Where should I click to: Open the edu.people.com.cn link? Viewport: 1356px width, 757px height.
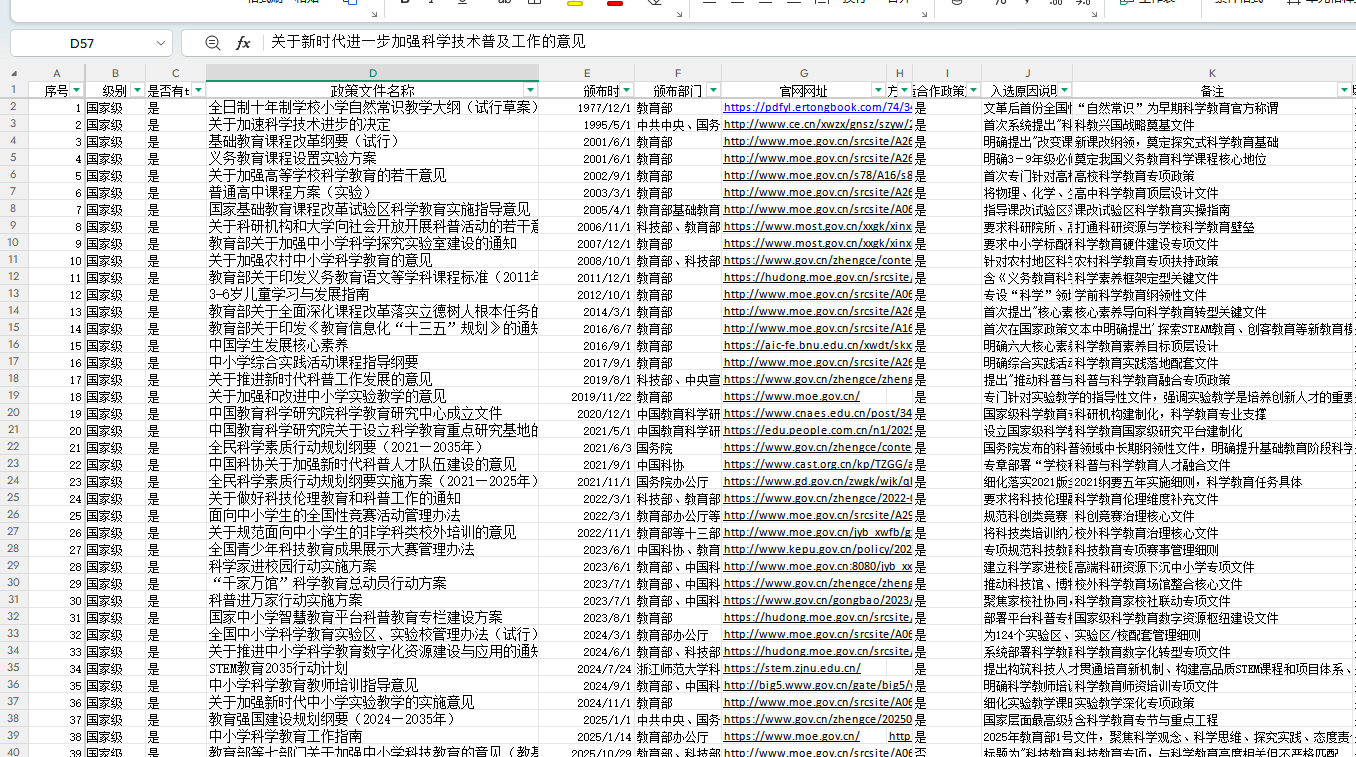pyautogui.click(x=817, y=430)
